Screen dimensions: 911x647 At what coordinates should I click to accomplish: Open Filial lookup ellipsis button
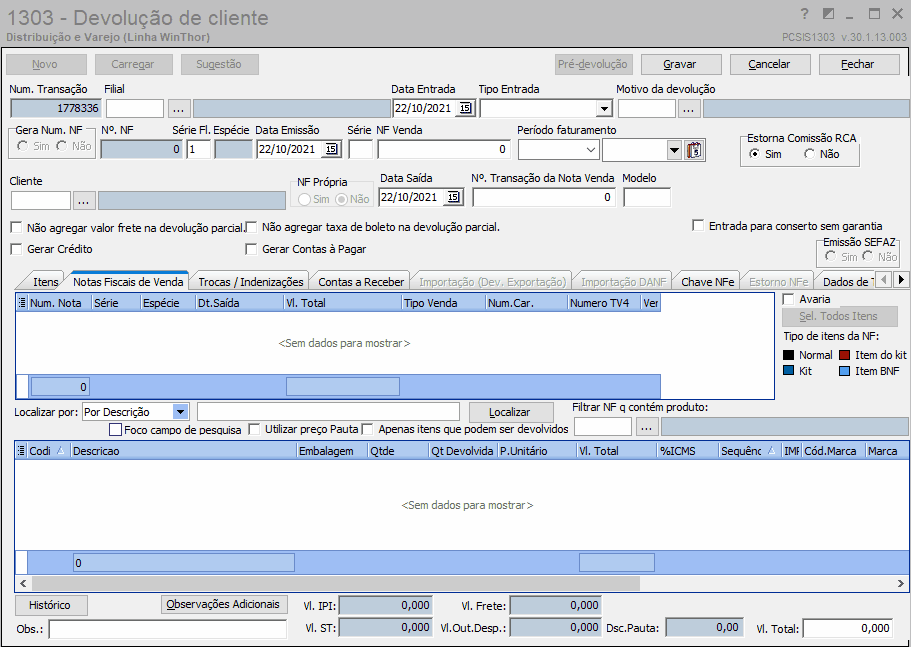coord(179,109)
